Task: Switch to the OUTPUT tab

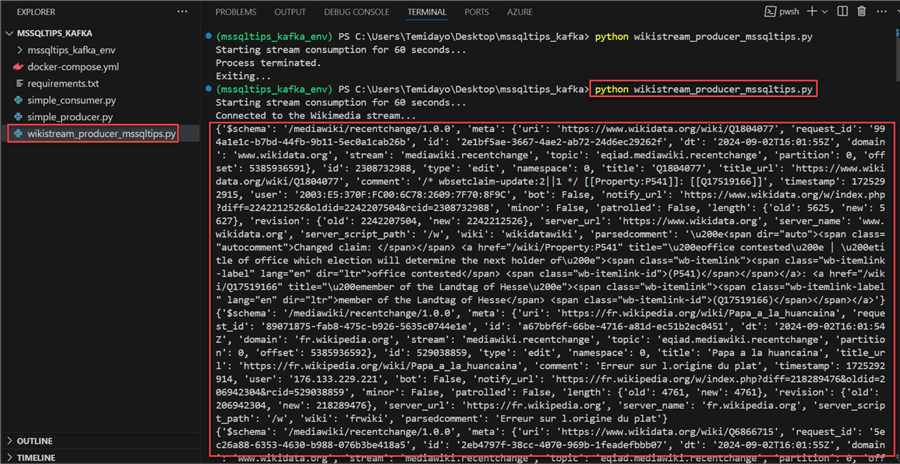Action: 290,11
